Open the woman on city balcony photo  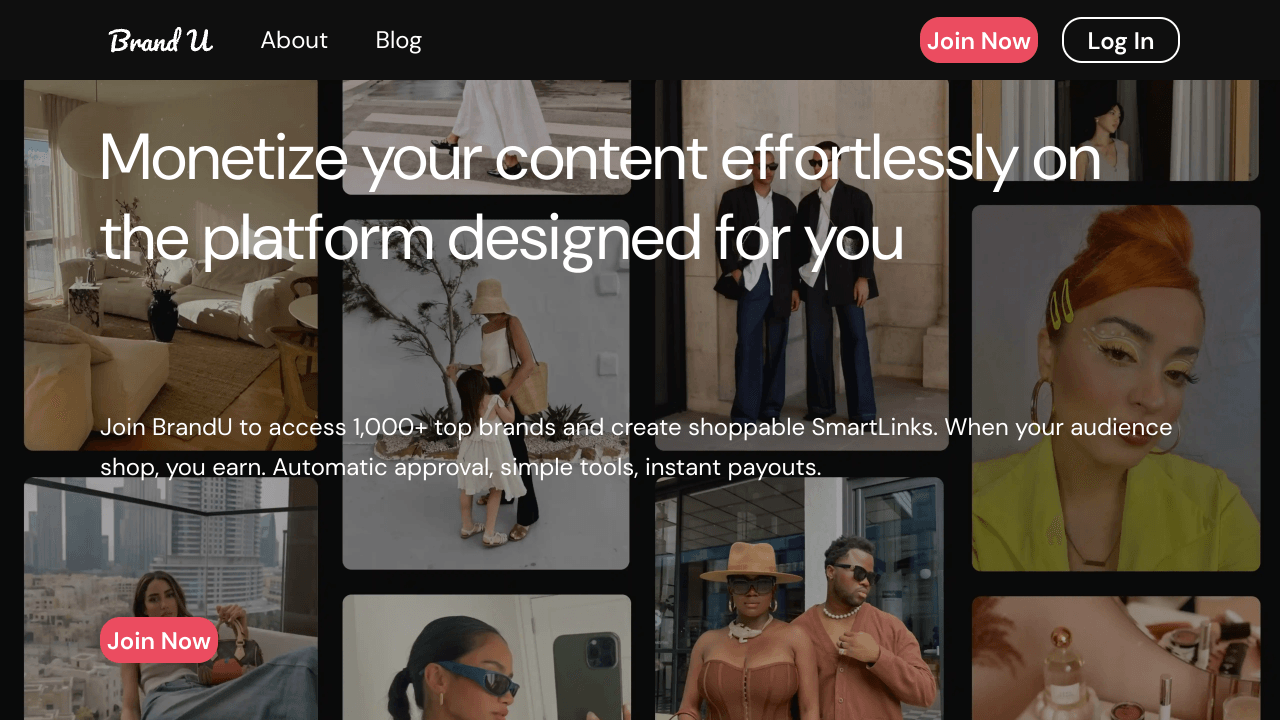click(171, 598)
